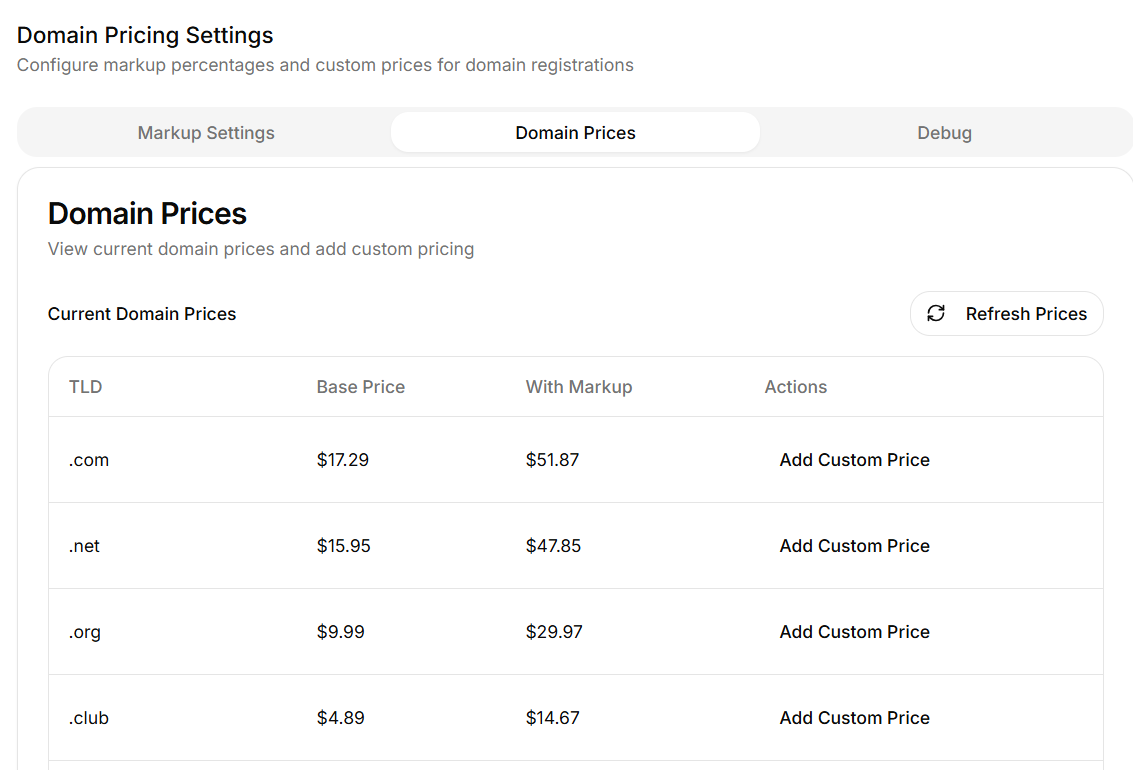Select the .com TLD cell
The height and width of the screenshot is (770, 1133).
tap(89, 460)
